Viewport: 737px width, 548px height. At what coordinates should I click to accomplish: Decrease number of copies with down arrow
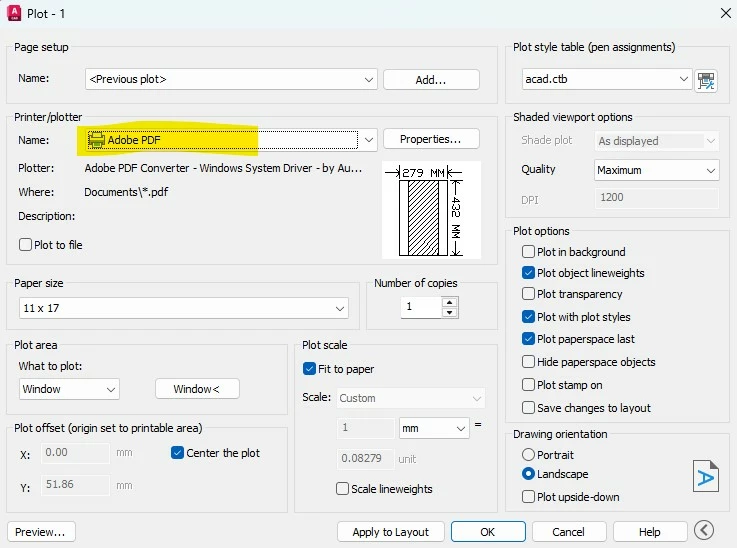[x=450, y=313]
